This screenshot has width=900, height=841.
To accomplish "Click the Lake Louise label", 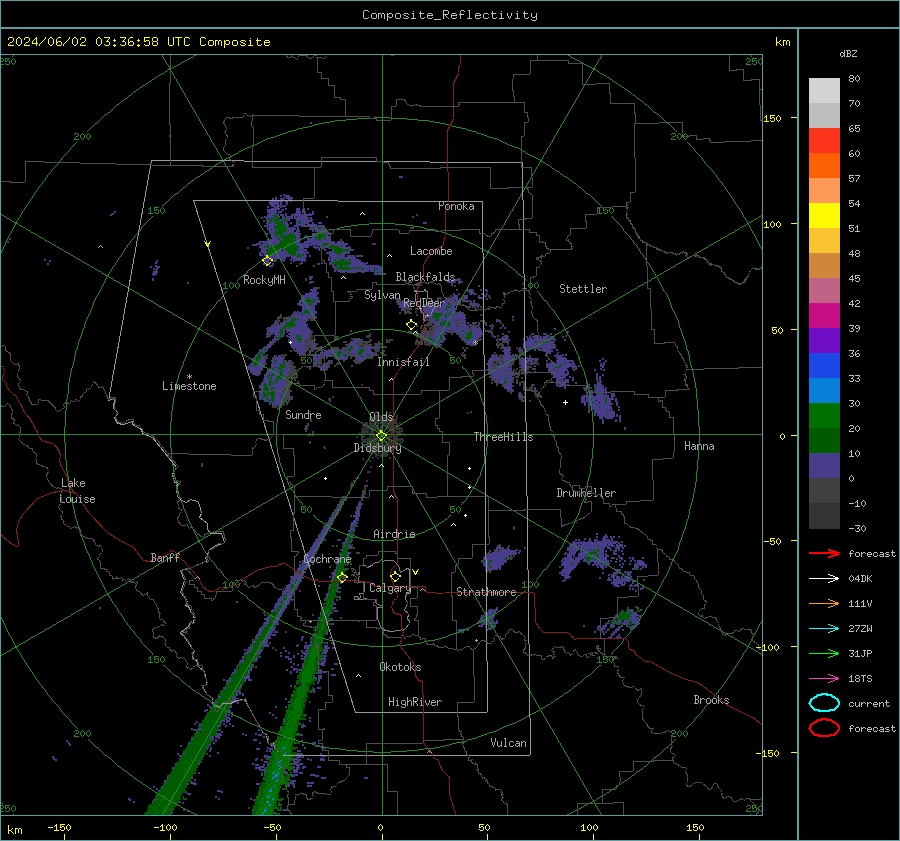I will 77,491.
